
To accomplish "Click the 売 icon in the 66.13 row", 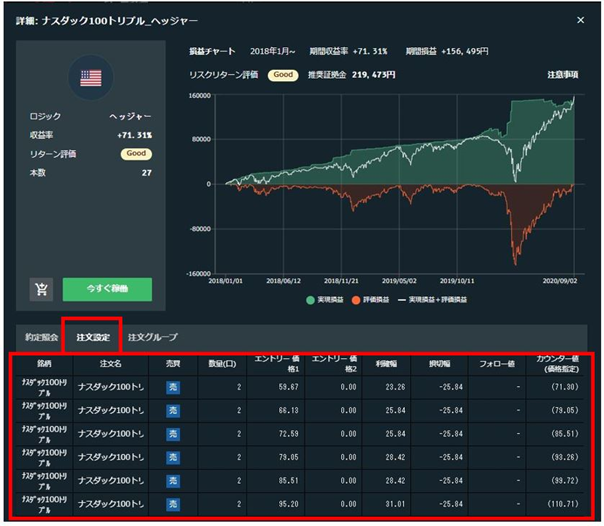I will coord(173,410).
